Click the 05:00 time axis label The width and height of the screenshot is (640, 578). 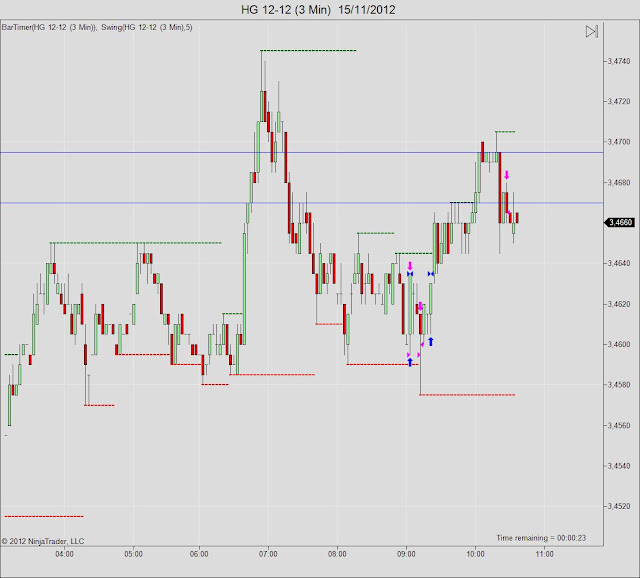pyautogui.click(x=133, y=554)
